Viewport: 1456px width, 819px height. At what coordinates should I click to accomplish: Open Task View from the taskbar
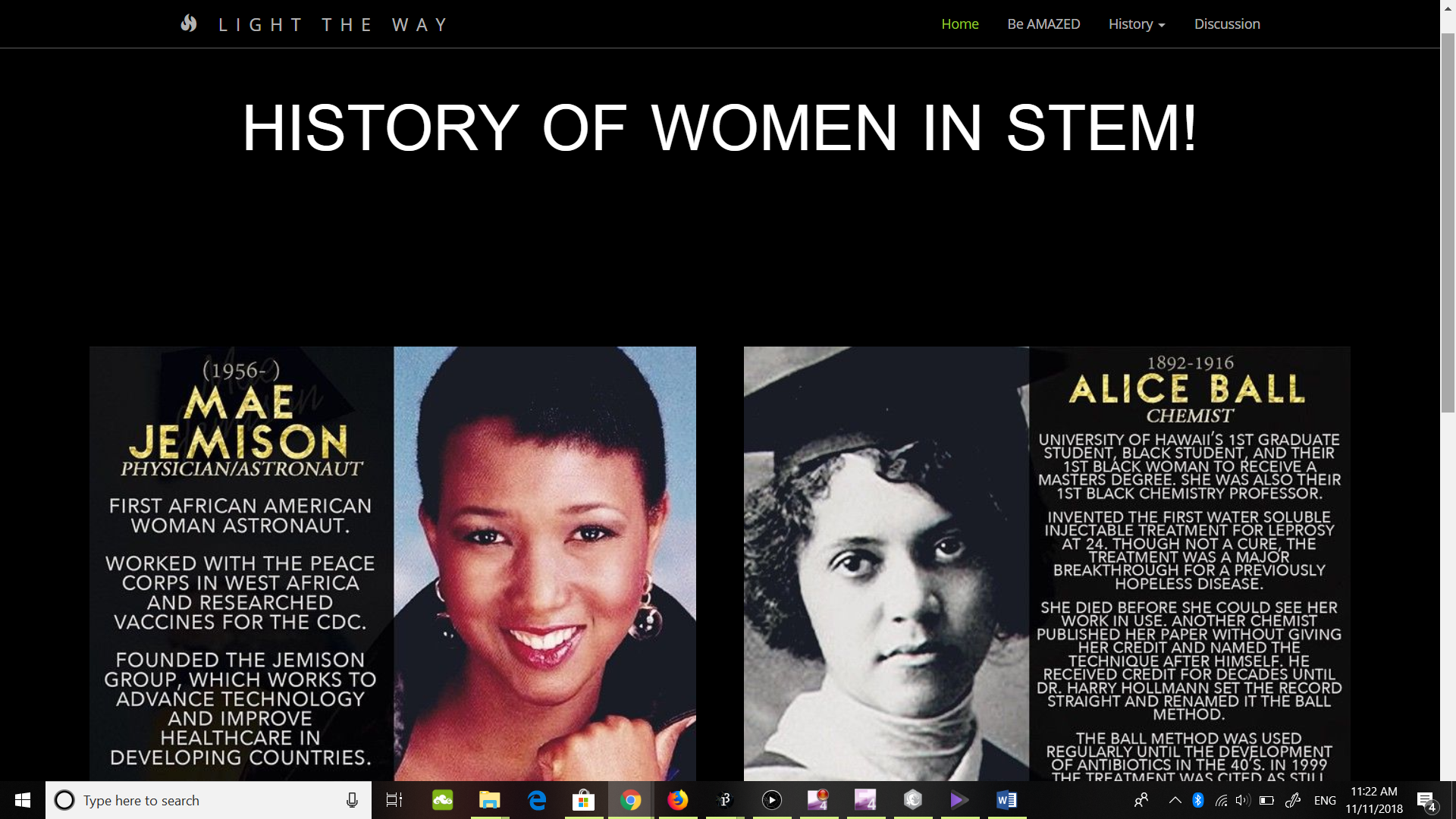coord(394,800)
